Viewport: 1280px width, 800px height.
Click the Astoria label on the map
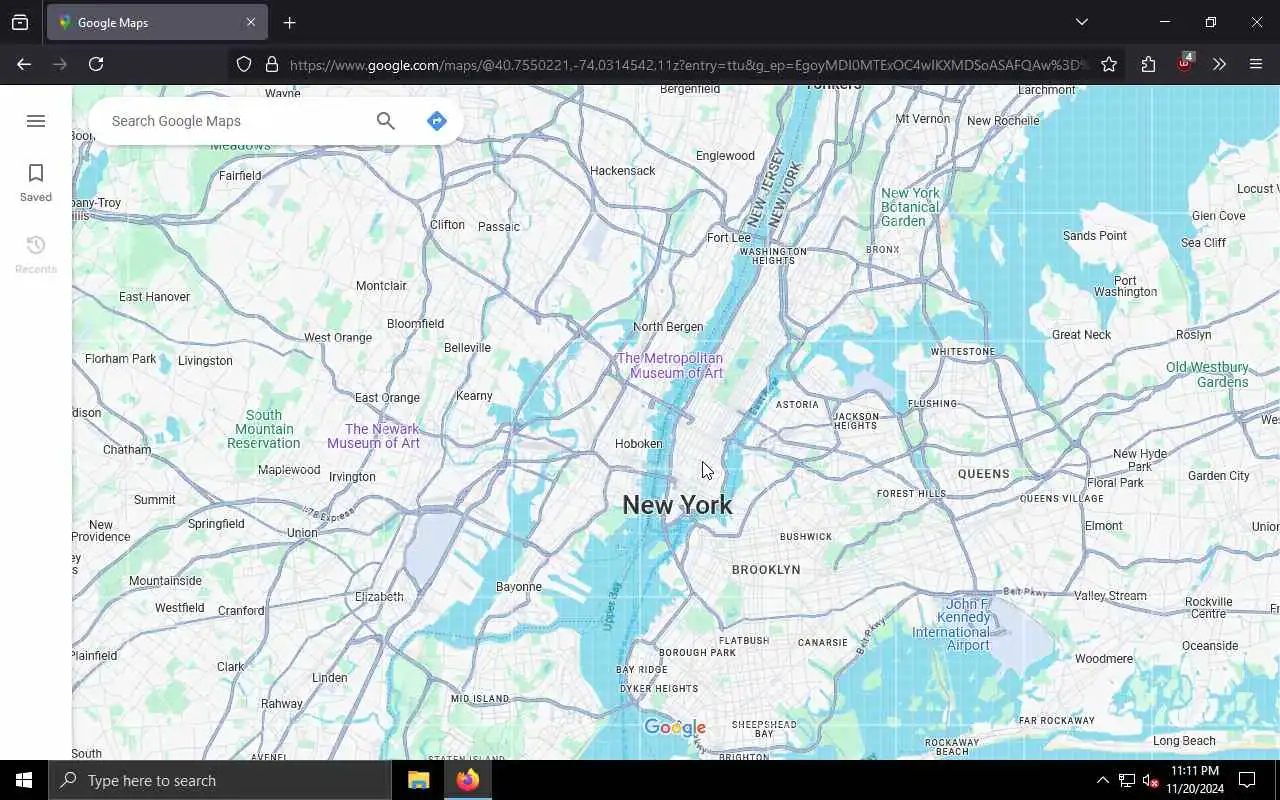click(x=797, y=405)
